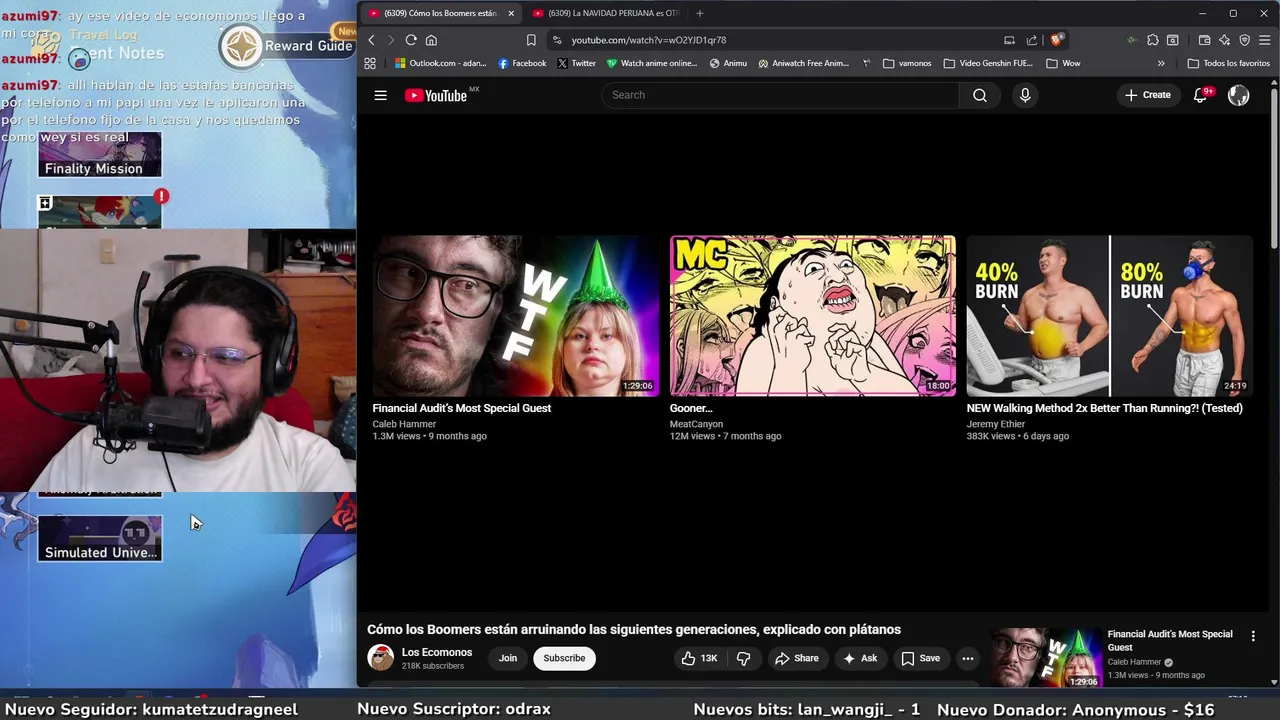
Task: Open the Jeremy Ethier channel link
Action: [995, 424]
